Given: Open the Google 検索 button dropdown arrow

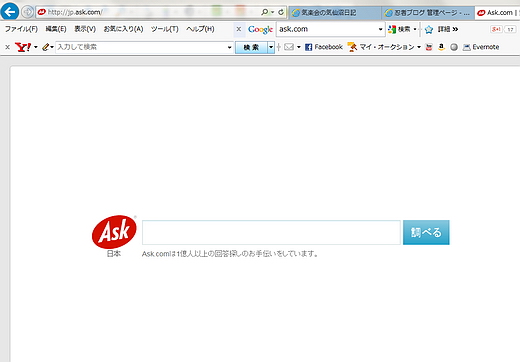Looking at the screenshot, I should pos(415,29).
